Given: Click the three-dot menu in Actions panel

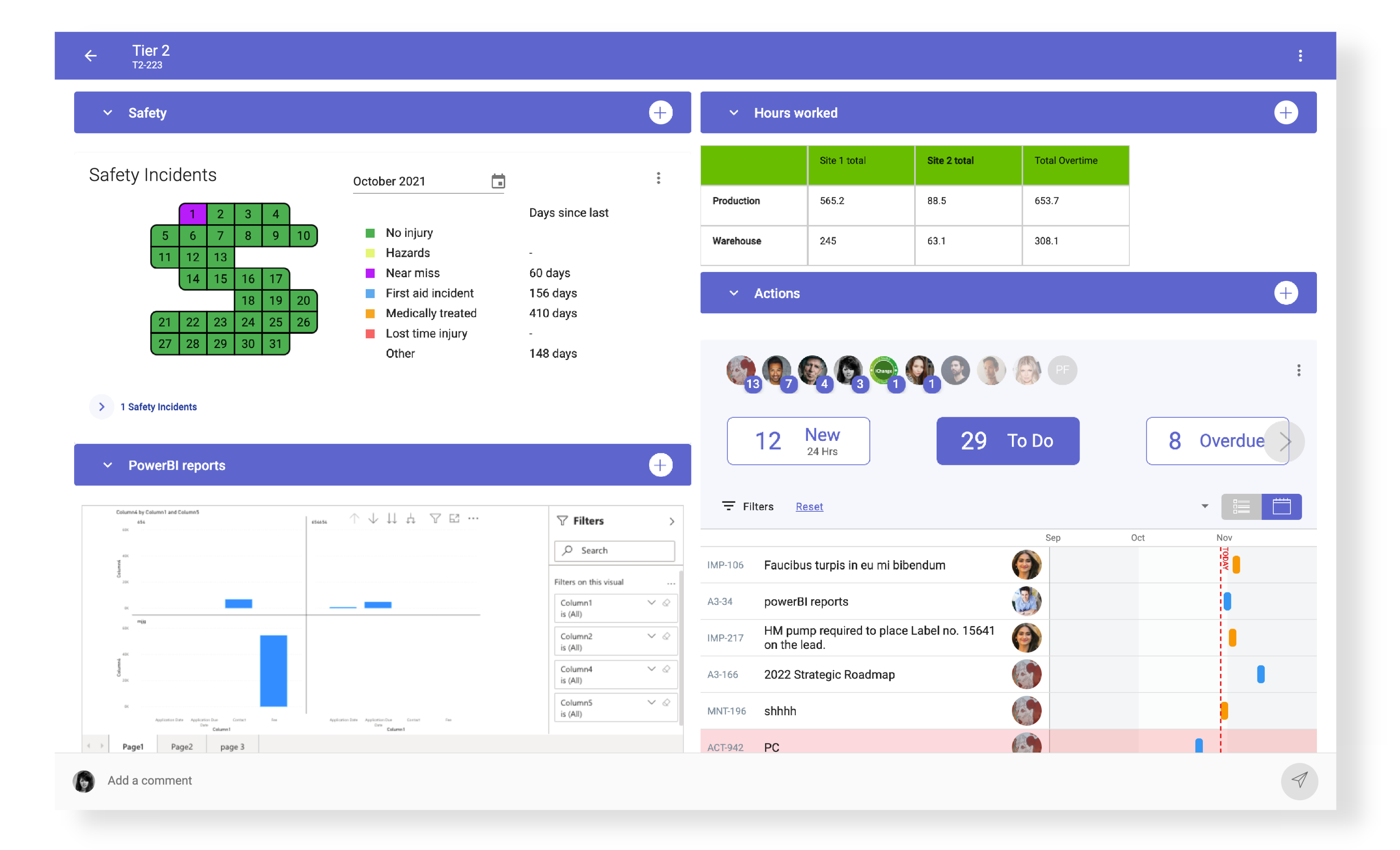Looking at the screenshot, I should tap(1298, 370).
